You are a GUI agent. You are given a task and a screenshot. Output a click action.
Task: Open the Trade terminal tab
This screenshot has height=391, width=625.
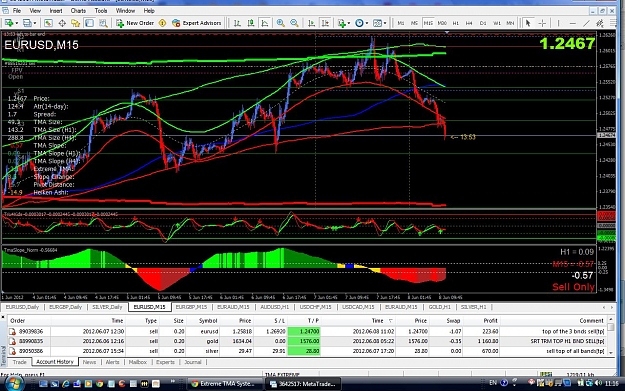(20, 362)
